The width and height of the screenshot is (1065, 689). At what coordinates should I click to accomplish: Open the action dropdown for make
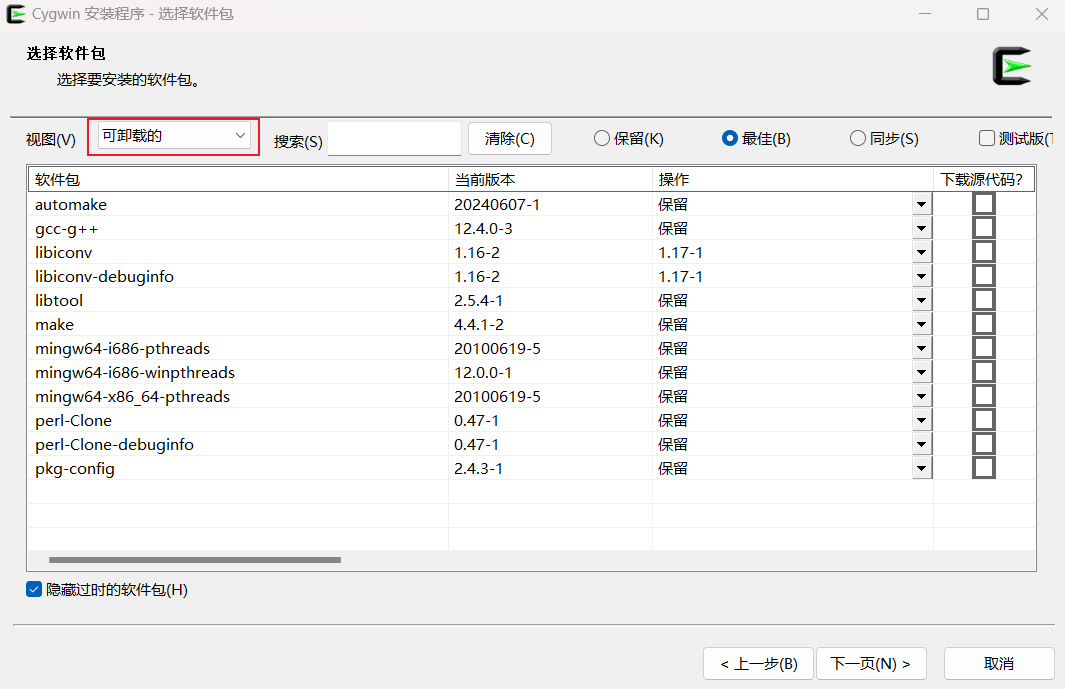922,325
